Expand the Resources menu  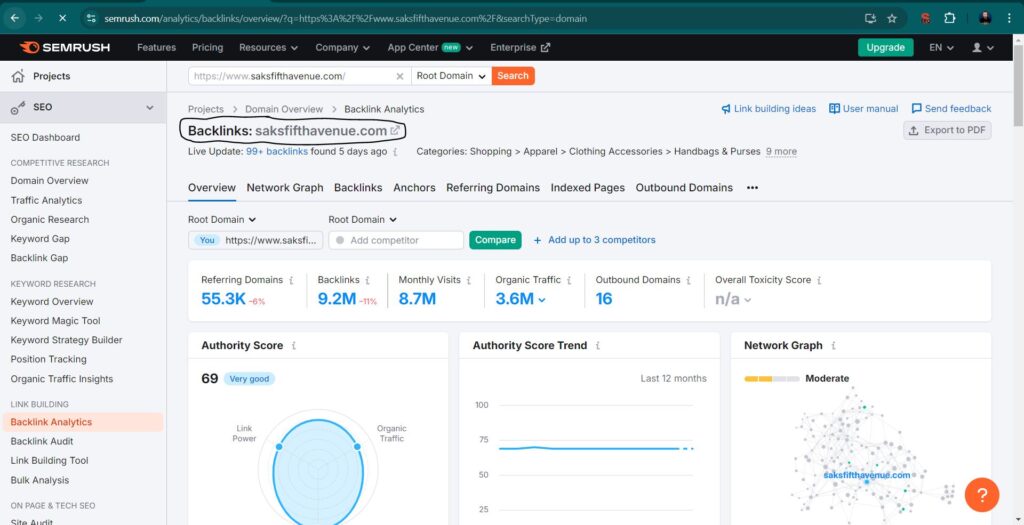[x=268, y=48]
